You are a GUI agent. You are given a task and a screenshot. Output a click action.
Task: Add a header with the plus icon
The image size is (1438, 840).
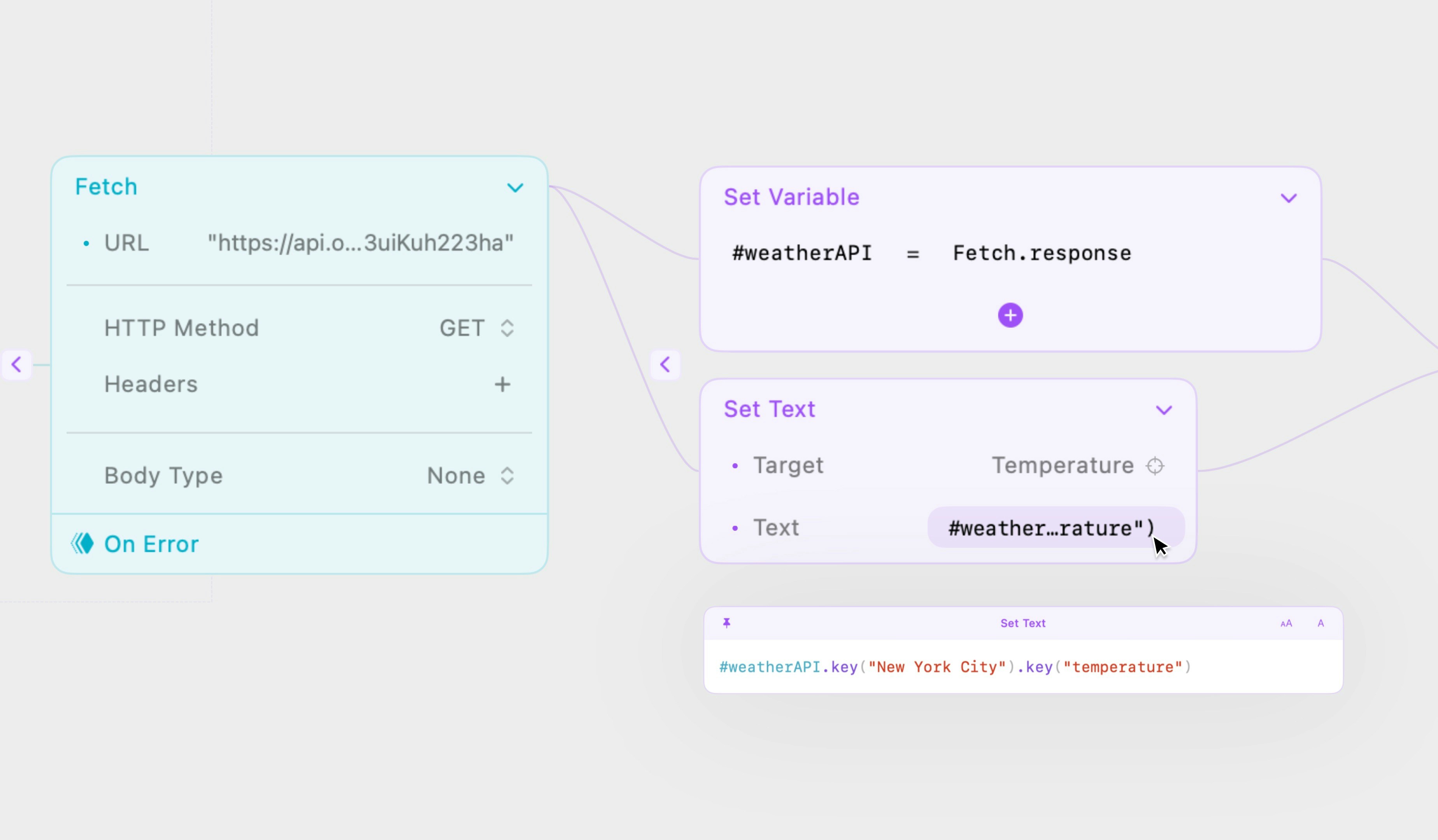(x=502, y=384)
